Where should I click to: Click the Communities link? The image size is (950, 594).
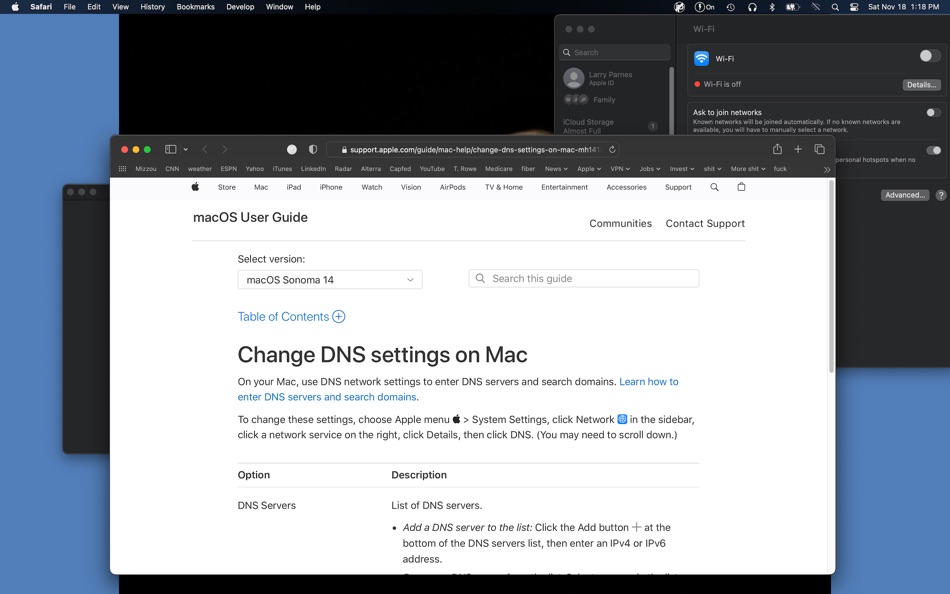[x=620, y=223]
